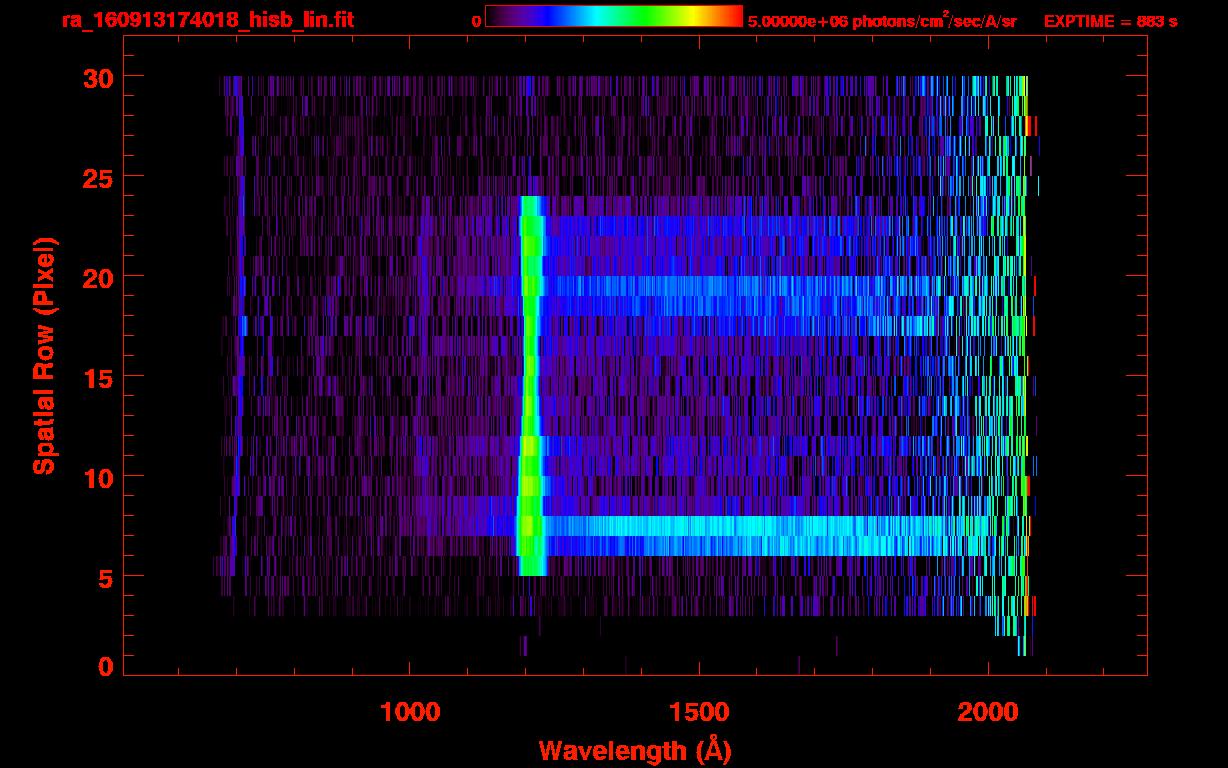Click the y-axis tick label 0

tap(107, 667)
